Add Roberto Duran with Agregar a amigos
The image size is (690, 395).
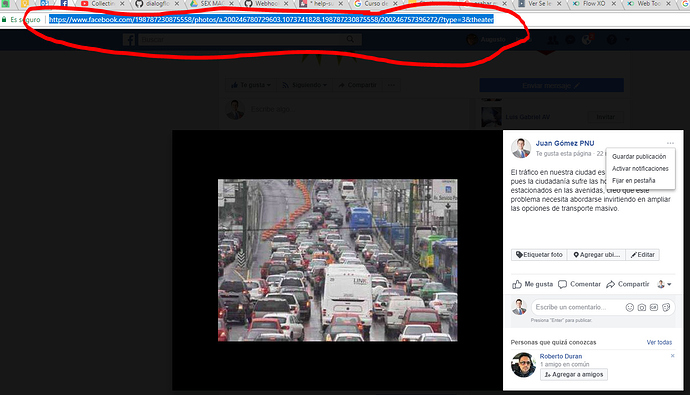click(x=574, y=374)
